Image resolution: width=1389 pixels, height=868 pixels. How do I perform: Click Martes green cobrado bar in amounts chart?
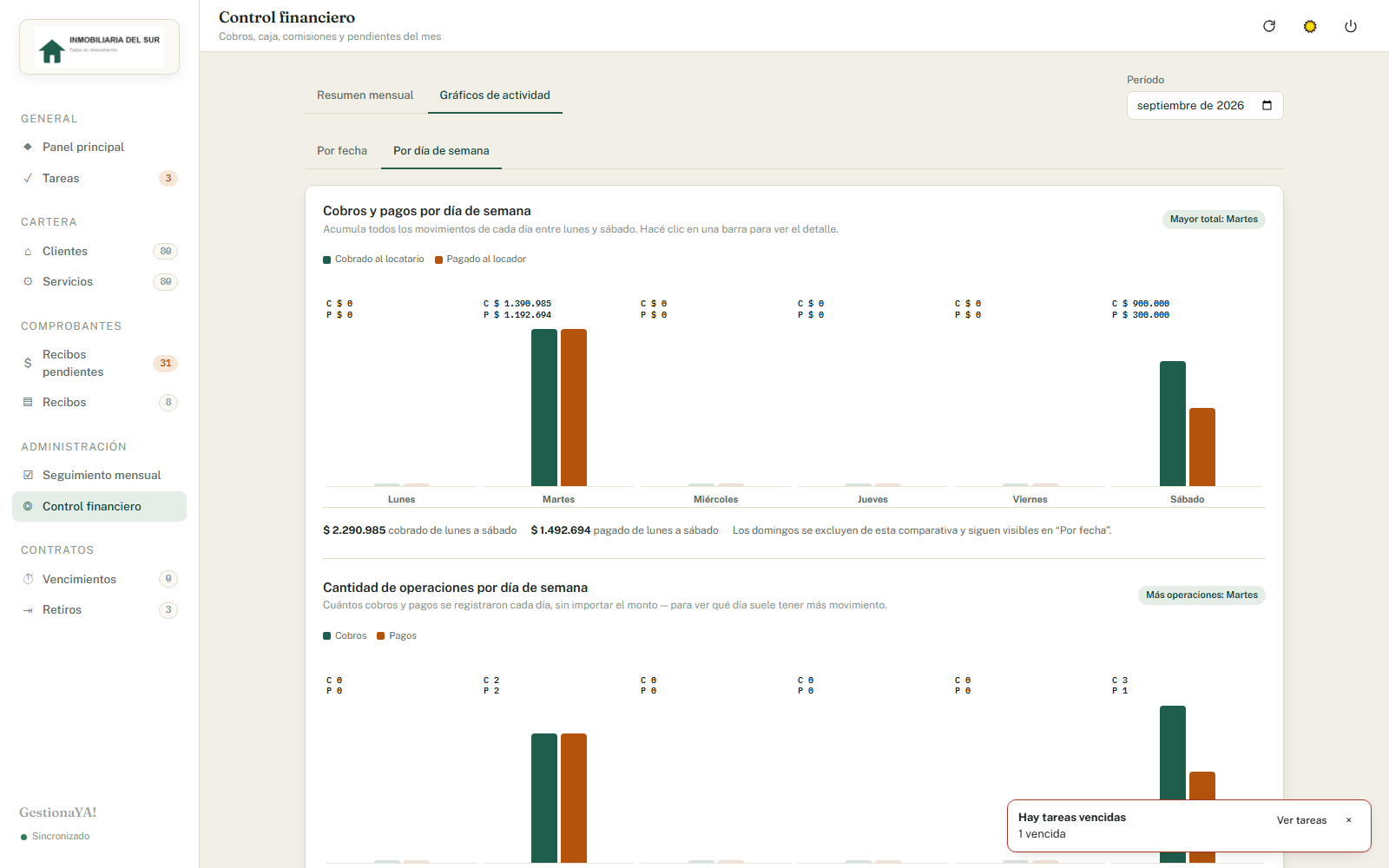pyautogui.click(x=544, y=407)
